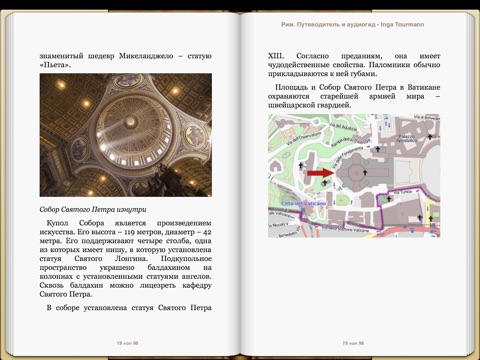The width and height of the screenshot is (480, 360).
Task: Click the caption 'Собор Святого Петра изнутри'
Action: coord(93,210)
